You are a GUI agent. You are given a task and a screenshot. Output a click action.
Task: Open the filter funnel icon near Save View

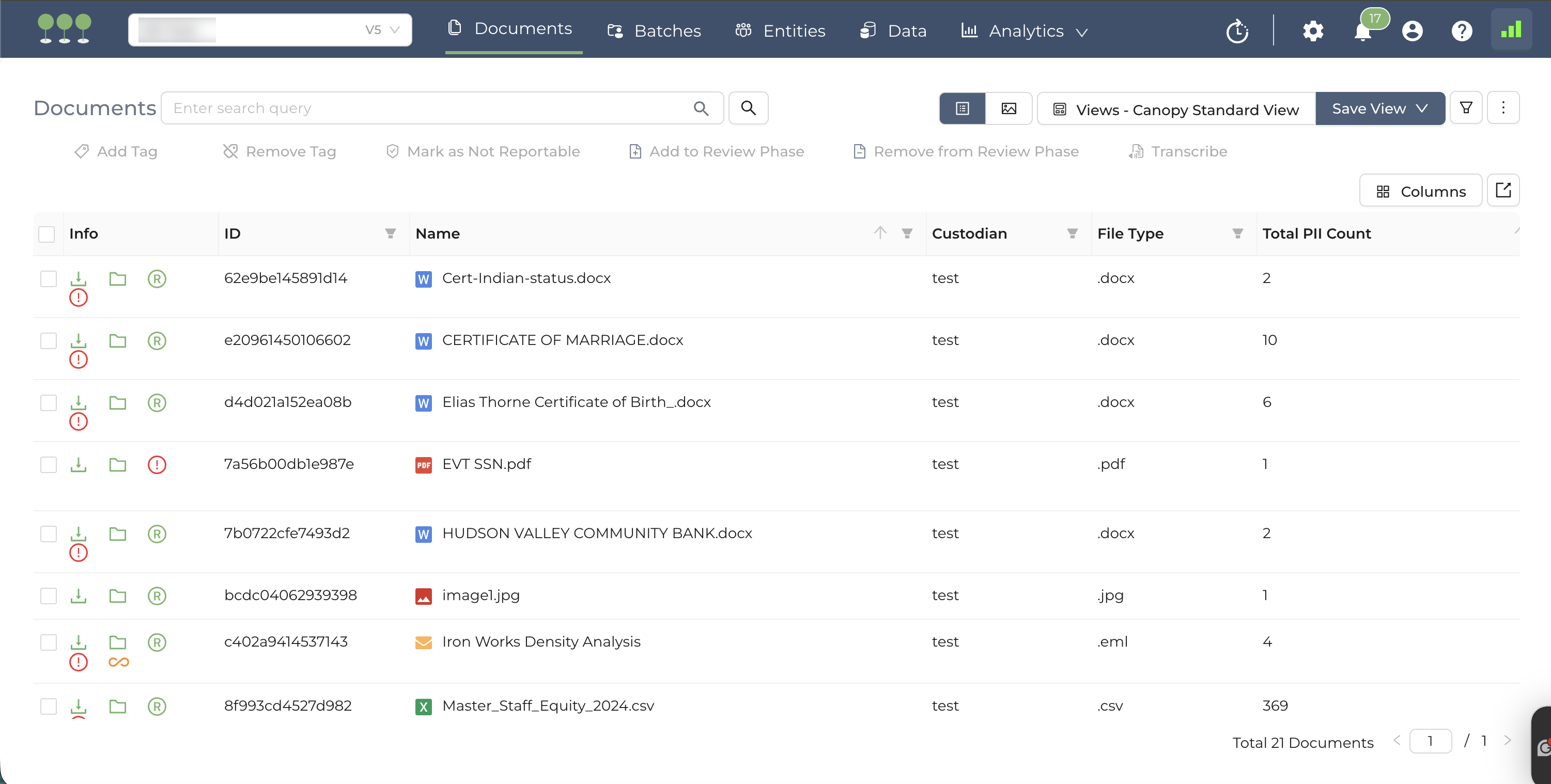[x=1466, y=108]
